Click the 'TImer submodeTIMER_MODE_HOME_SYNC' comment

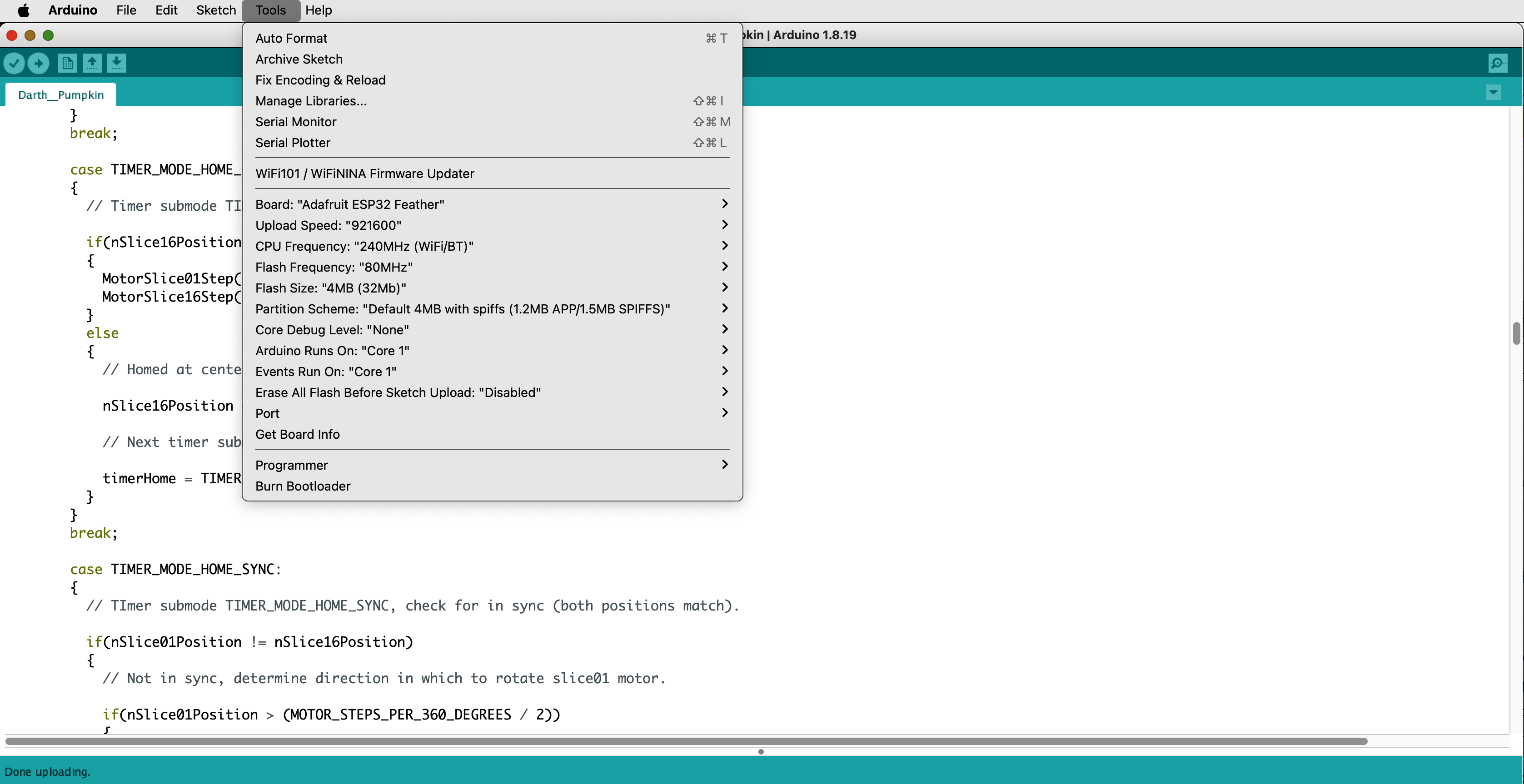pyautogui.click(x=413, y=605)
